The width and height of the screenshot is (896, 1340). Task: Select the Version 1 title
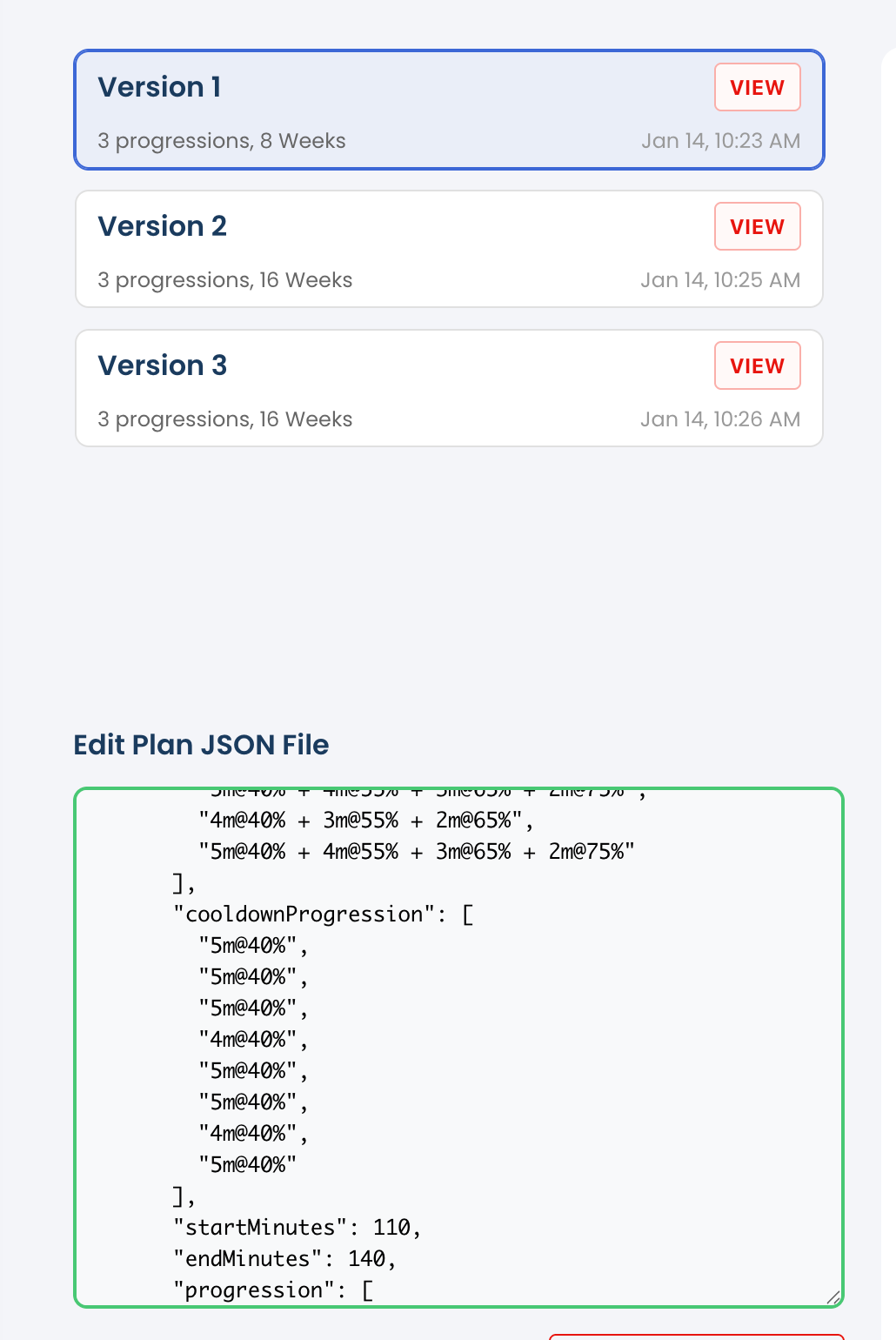tap(159, 87)
